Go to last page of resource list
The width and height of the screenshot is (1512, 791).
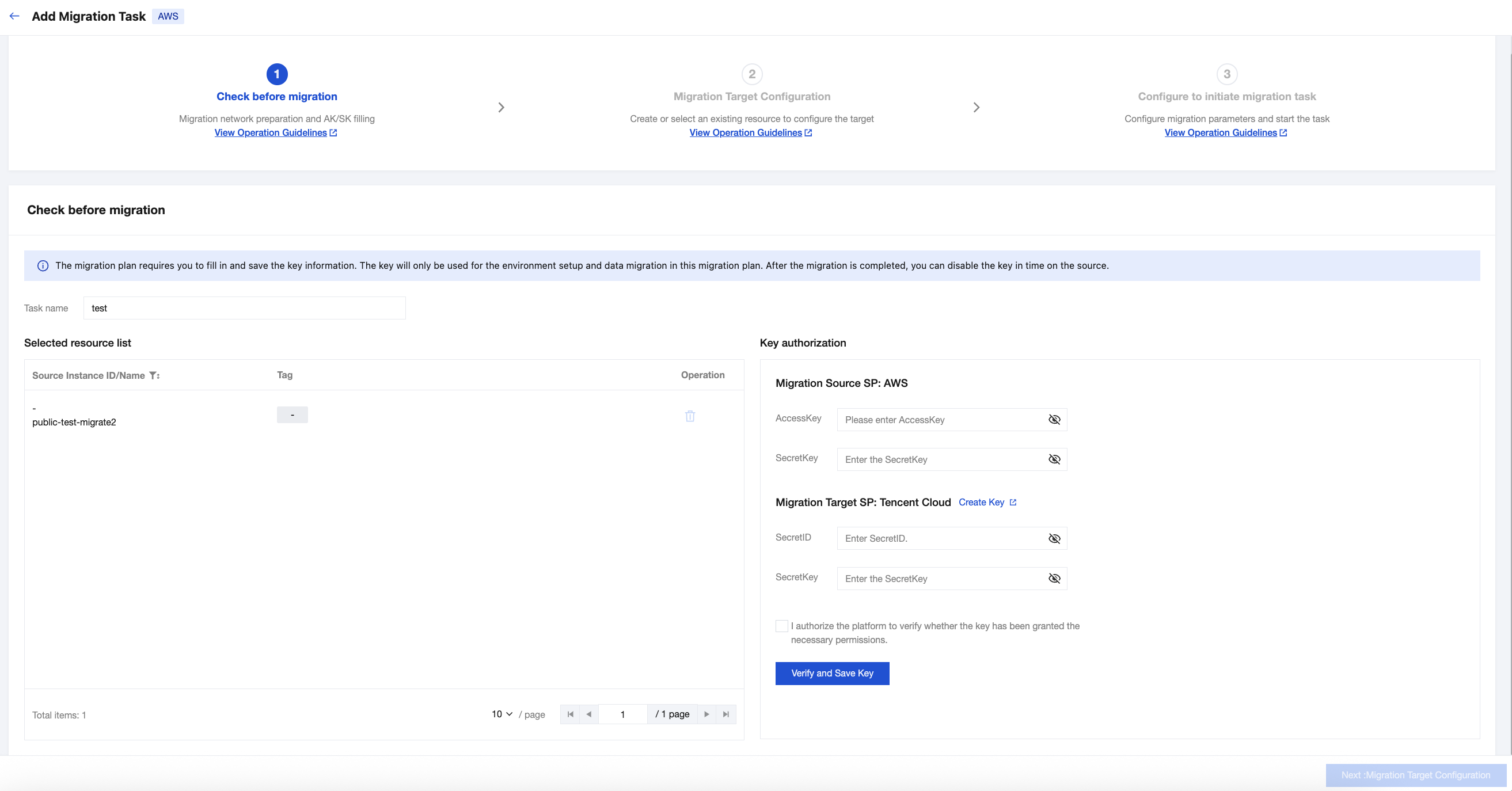click(x=725, y=714)
